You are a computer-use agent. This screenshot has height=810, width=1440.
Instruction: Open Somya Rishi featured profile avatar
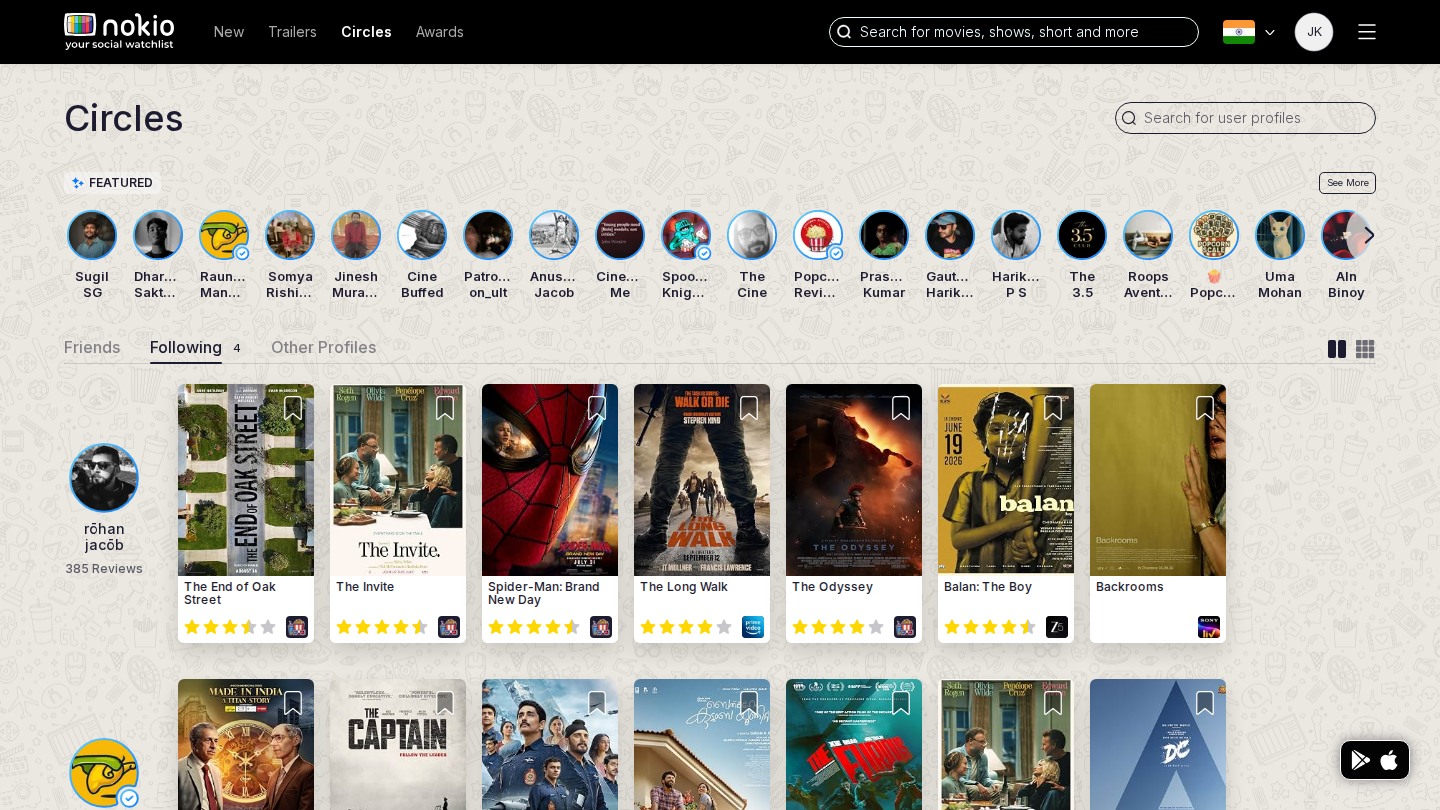(x=290, y=235)
